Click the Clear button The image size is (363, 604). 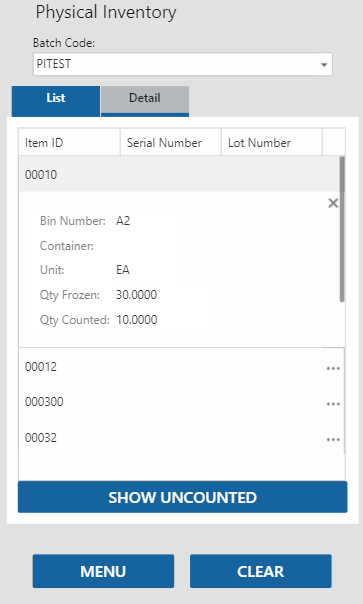tap(260, 571)
